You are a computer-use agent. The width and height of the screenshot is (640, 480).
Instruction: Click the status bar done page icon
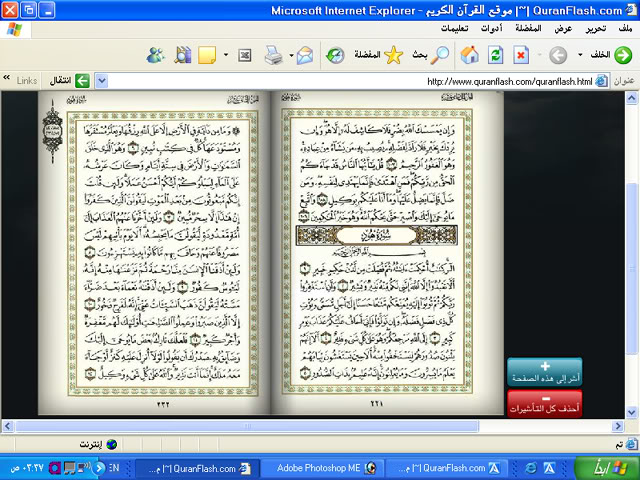point(632,444)
